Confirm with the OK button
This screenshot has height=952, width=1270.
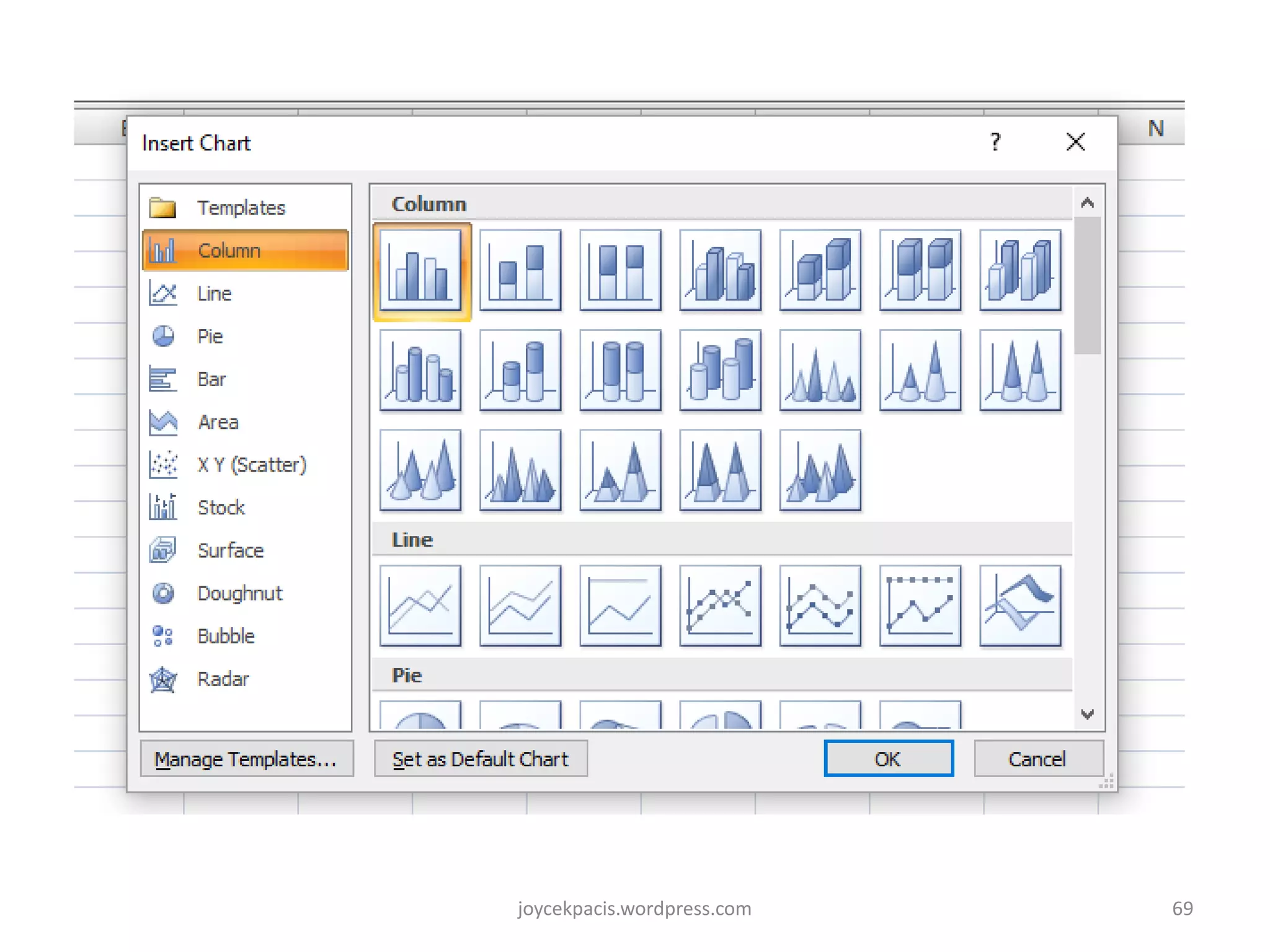[x=888, y=759]
